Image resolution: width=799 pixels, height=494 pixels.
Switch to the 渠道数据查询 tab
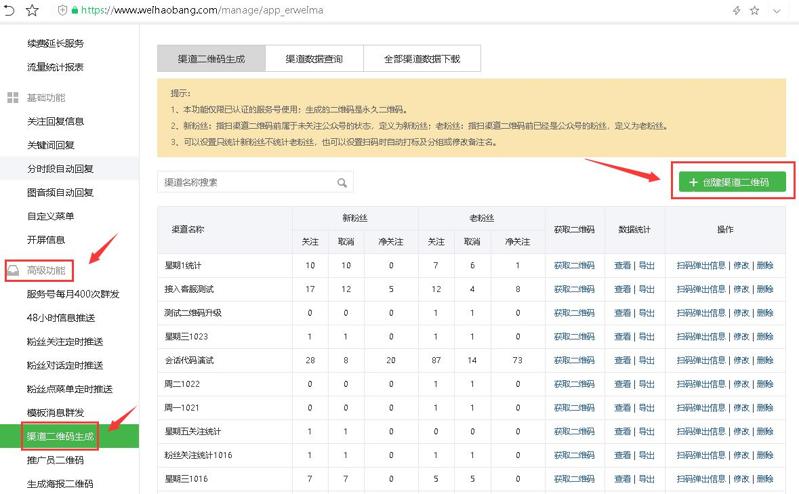point(314,59)
